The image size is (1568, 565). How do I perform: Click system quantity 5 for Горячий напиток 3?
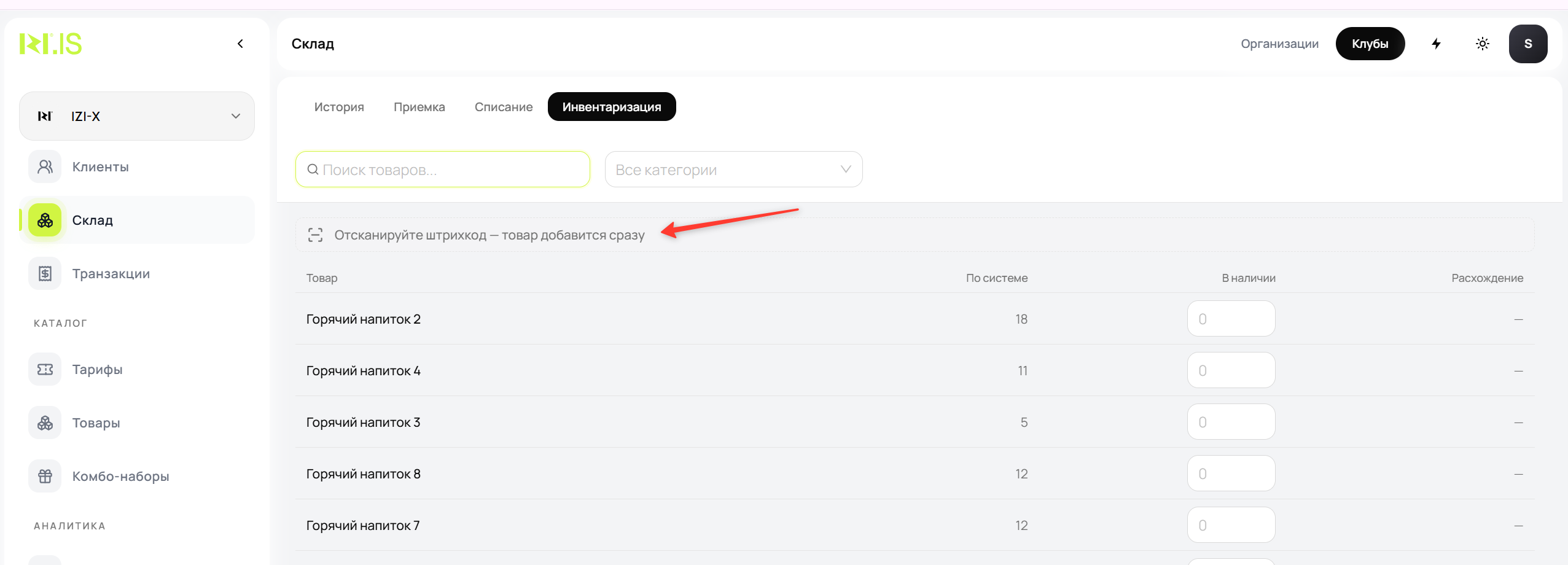pyautogui.click(x=1024, y=423)
